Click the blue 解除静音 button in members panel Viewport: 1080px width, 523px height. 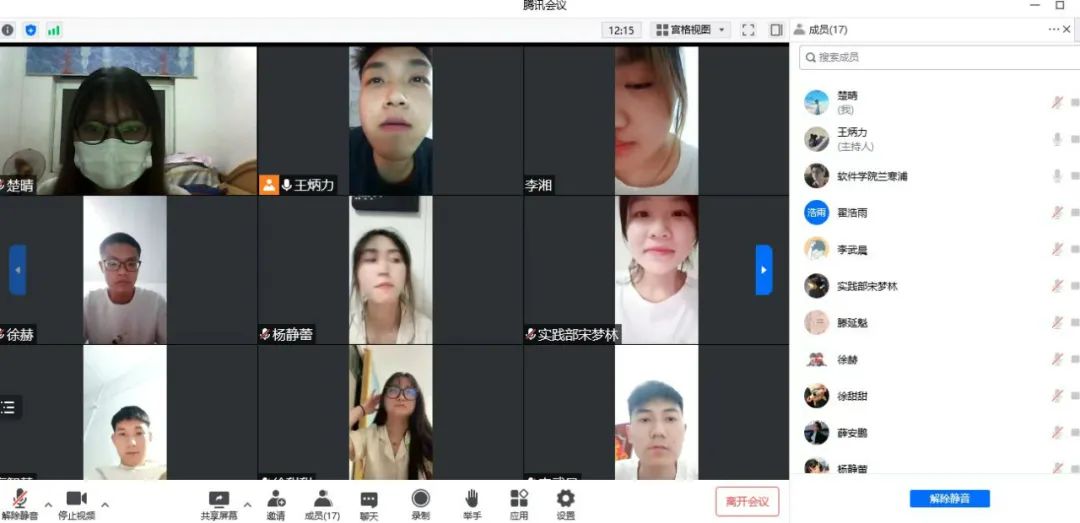tap(949, 498)
